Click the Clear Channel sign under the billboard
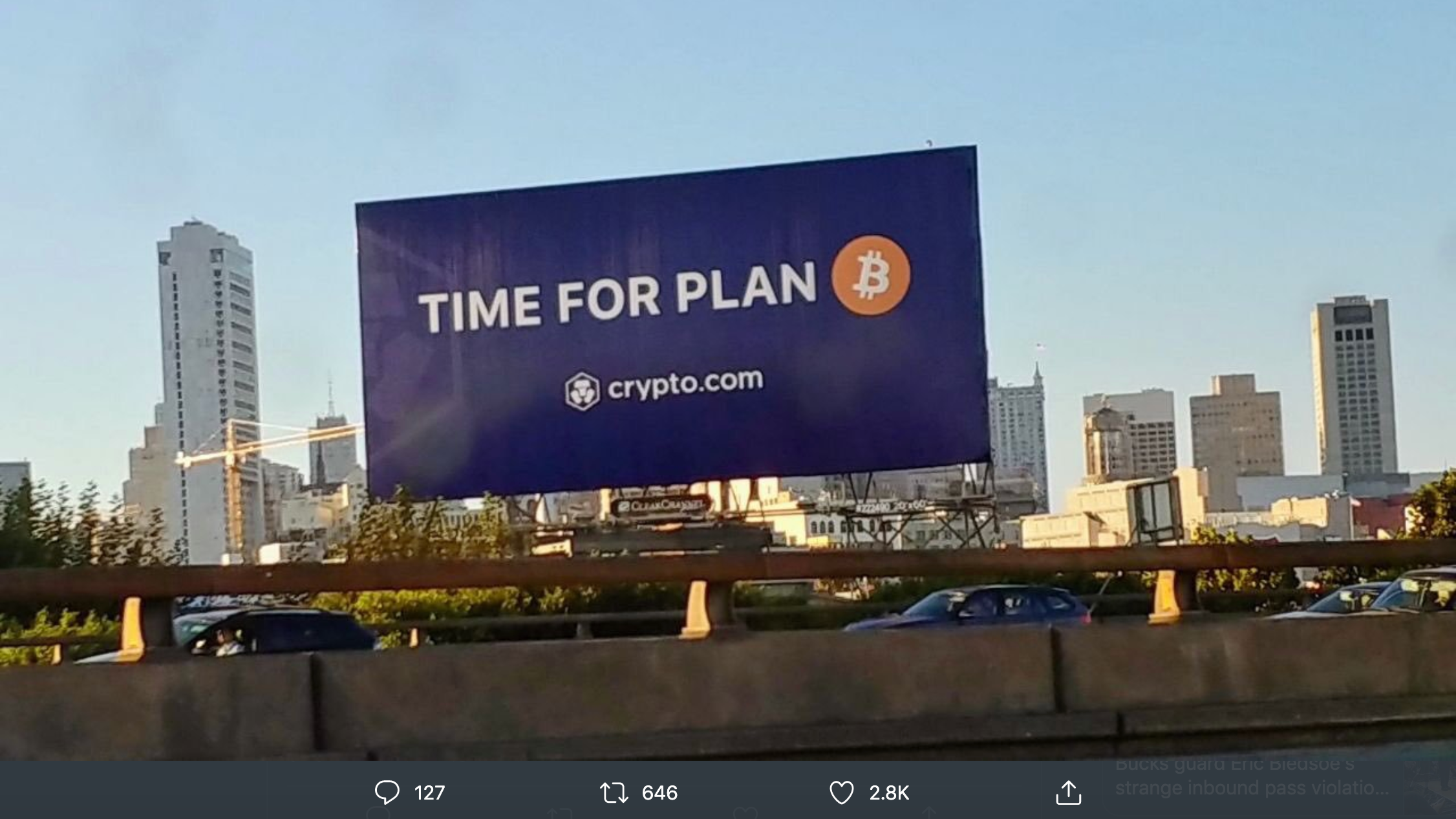Screen dimensions: 1456x819 [660, 505]
